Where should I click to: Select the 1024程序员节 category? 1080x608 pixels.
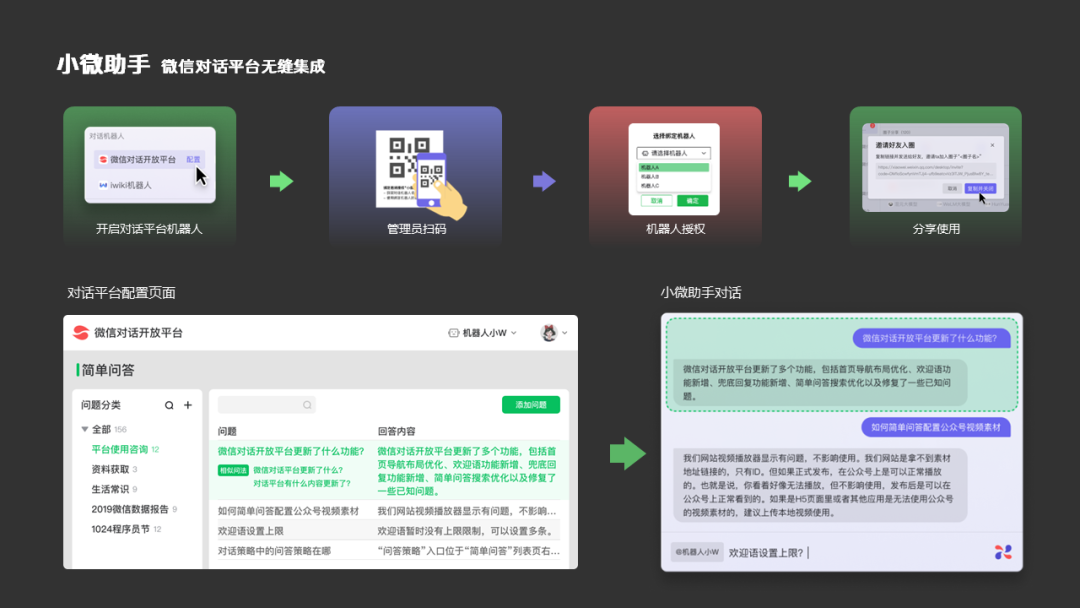(x=126, y=530)
